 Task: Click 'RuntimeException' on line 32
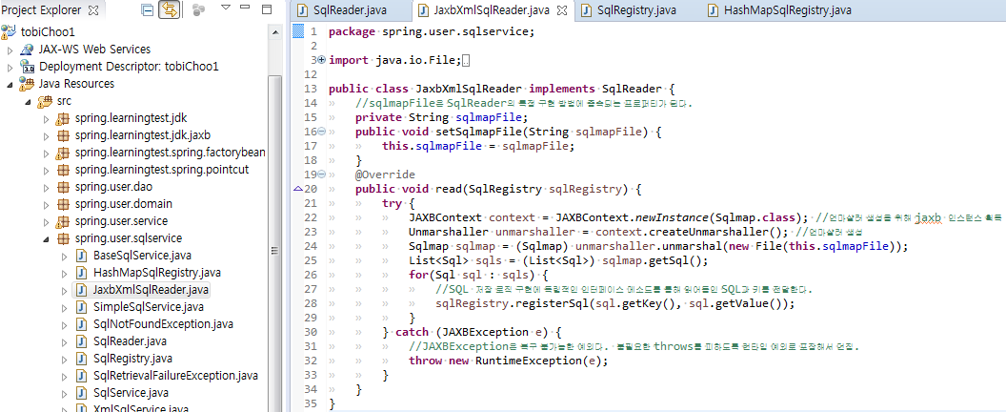pyautogui.click(x=524, y=361)
